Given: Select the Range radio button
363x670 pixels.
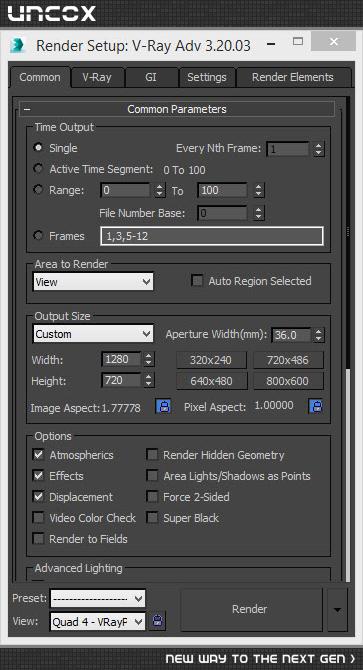Looking at the screenshot, I should point(39,189).
